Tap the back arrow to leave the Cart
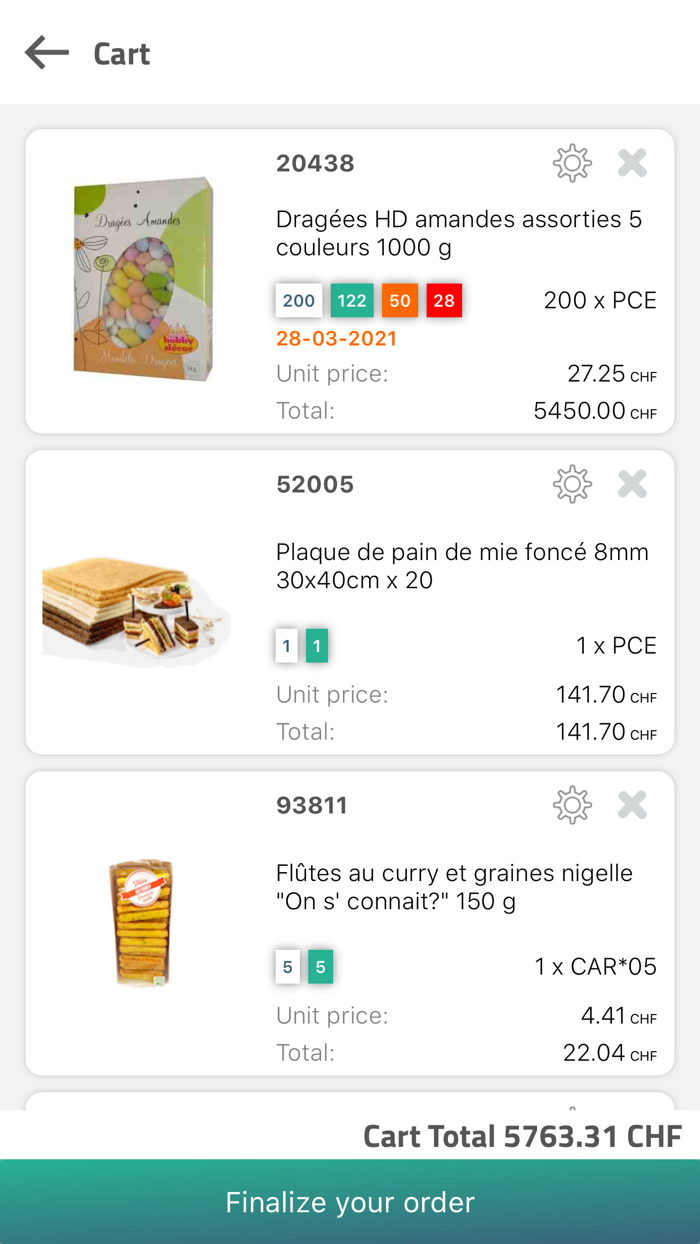This screenshot has height=1244, width=700. [x=46, y=53]
